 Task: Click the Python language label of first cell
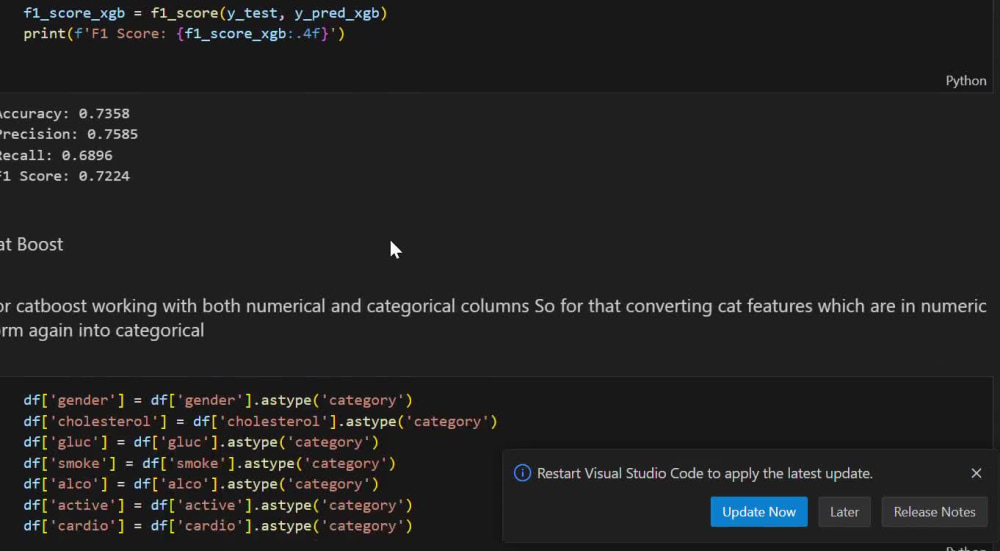point(966,81)
